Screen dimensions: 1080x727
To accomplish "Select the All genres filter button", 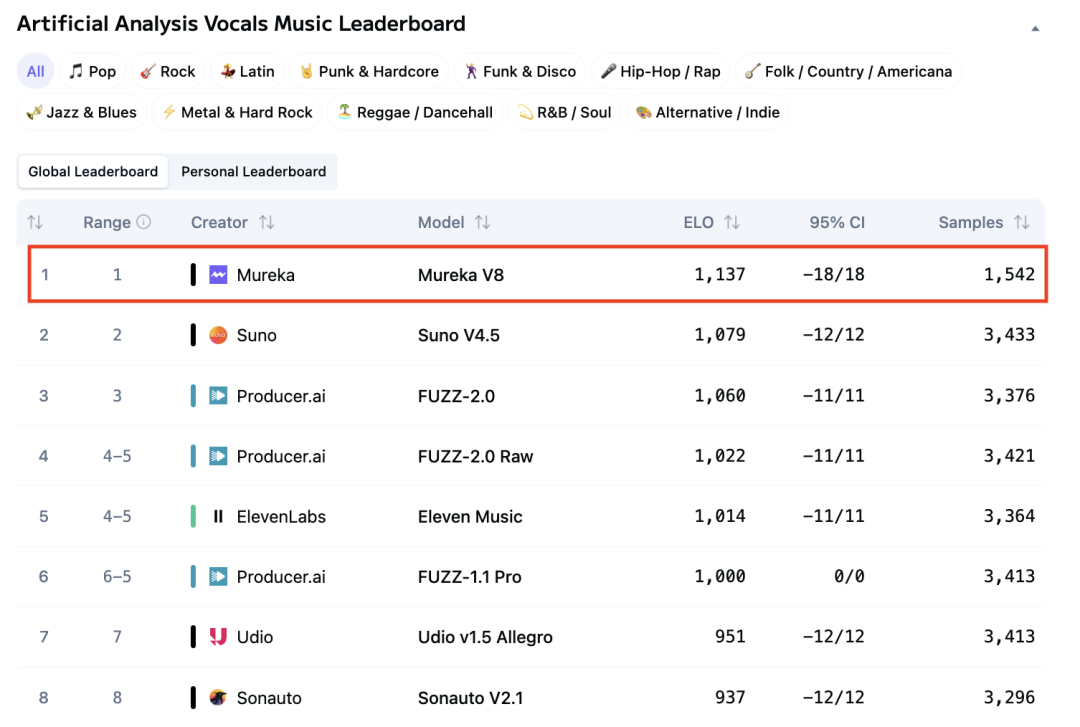I will click(36, 71).
